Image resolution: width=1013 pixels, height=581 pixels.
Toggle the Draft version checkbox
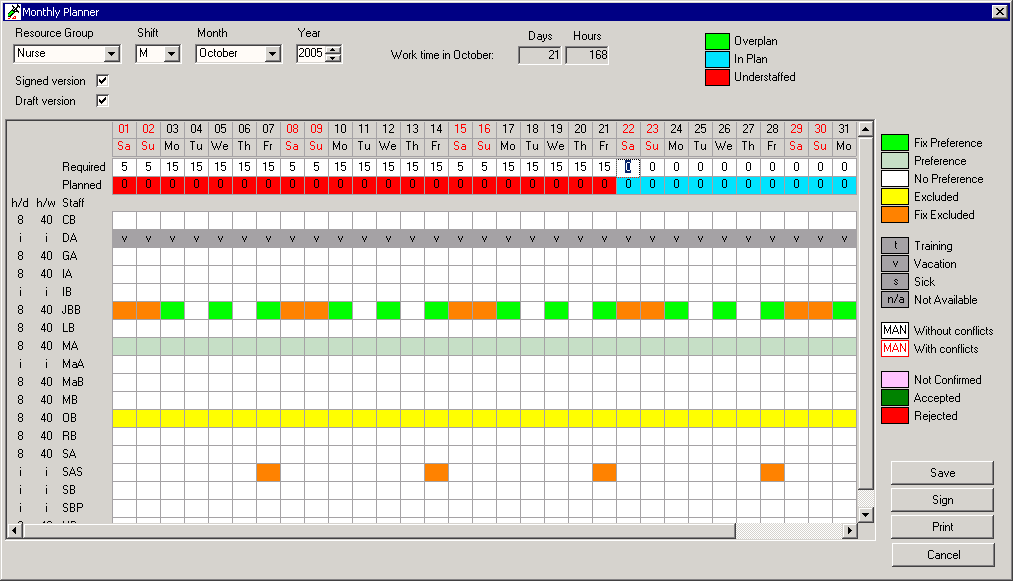[102, 101]
